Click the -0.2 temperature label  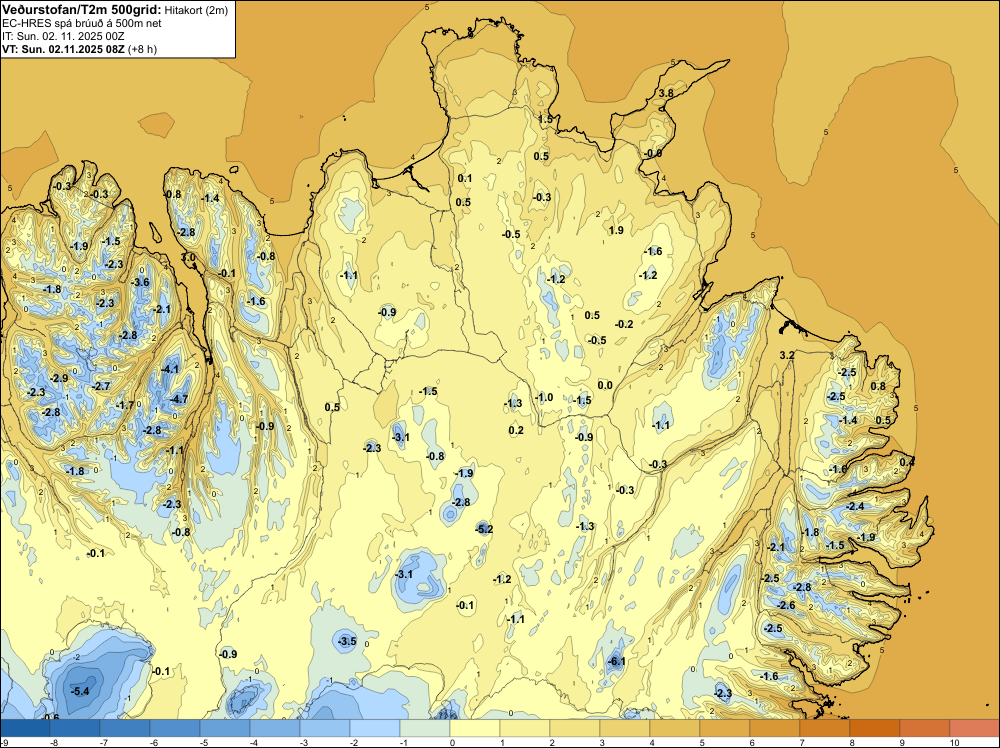624,324
